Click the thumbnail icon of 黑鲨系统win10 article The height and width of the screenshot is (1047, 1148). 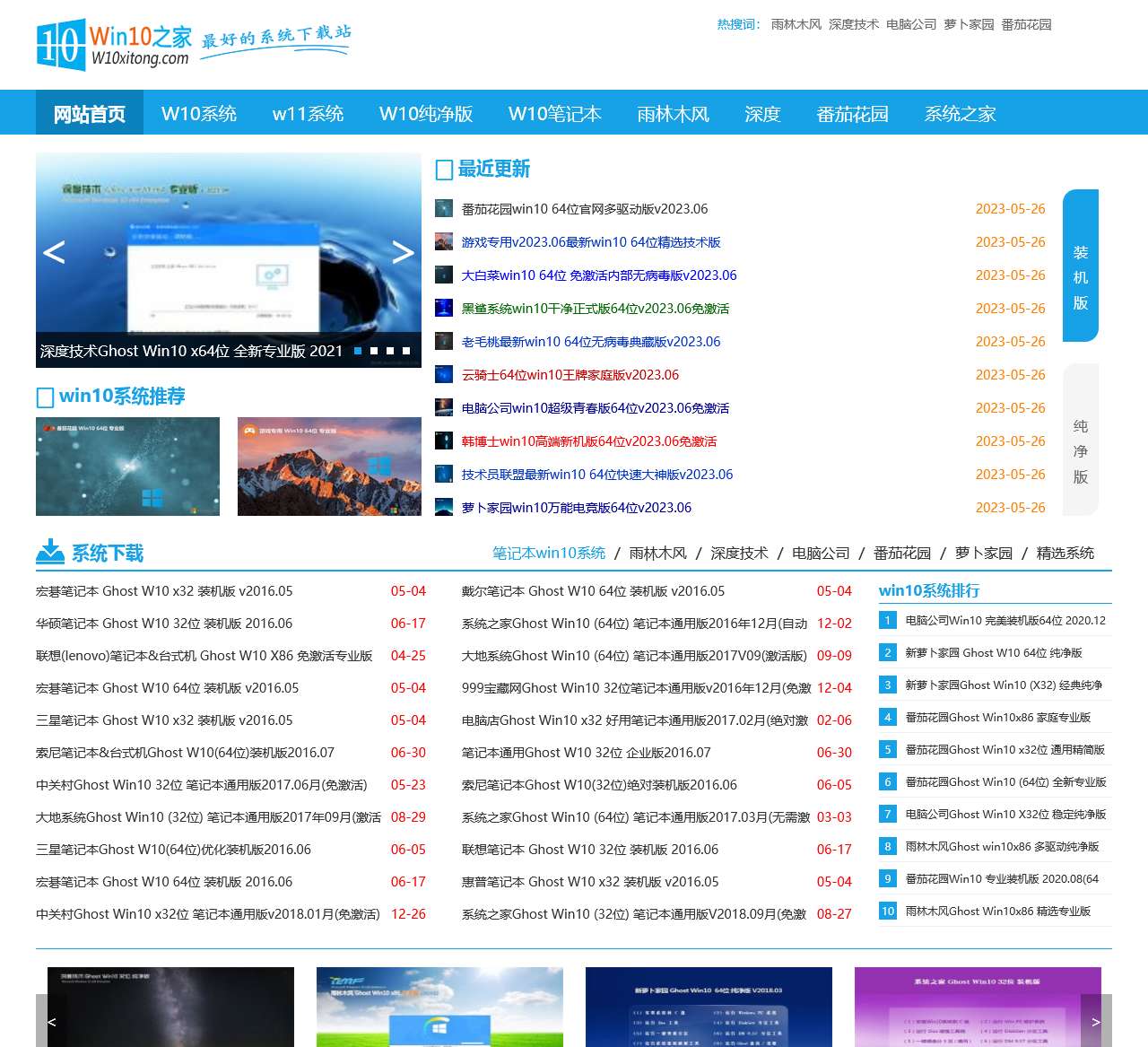[443, 308]
